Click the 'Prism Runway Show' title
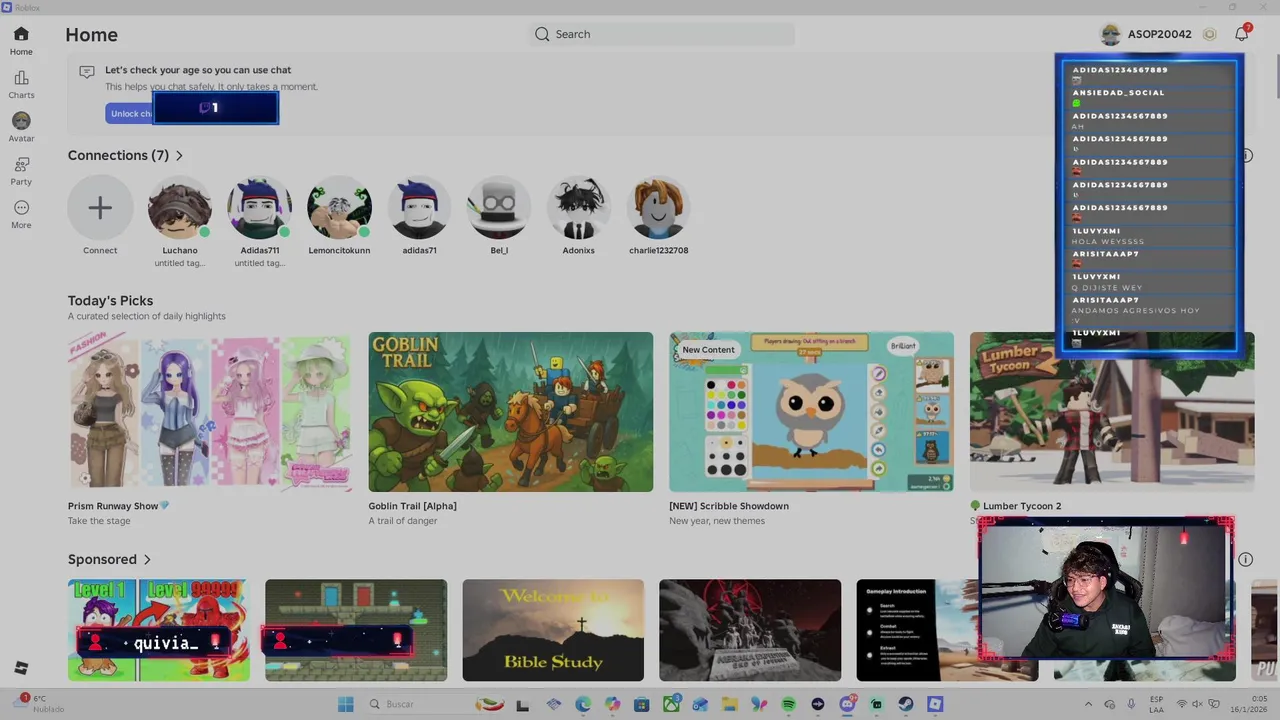The height and width of the screenshot is (720, 1280). pos(113,506)
